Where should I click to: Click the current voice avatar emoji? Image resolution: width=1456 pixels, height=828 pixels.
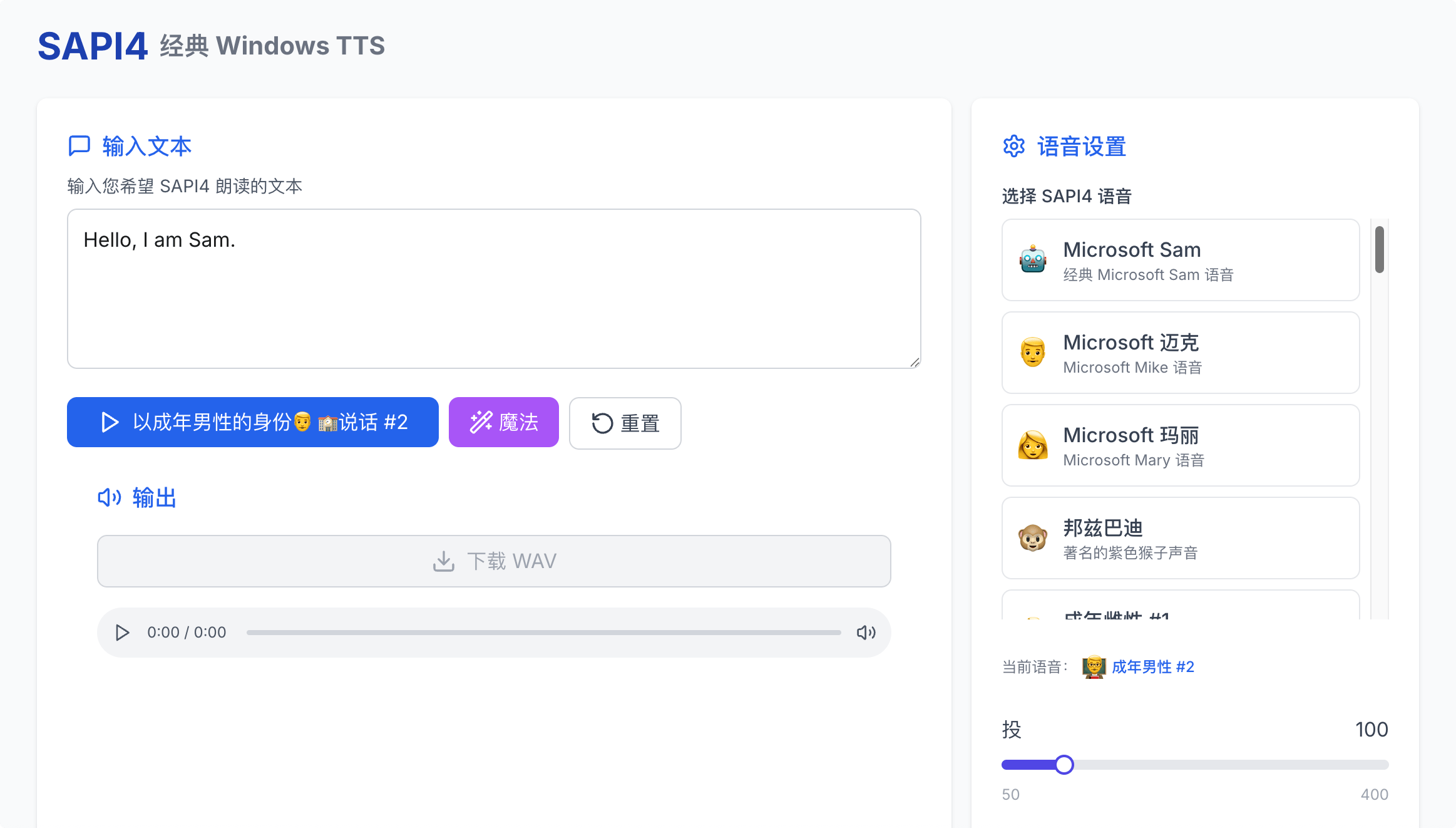click(1094, 667)
